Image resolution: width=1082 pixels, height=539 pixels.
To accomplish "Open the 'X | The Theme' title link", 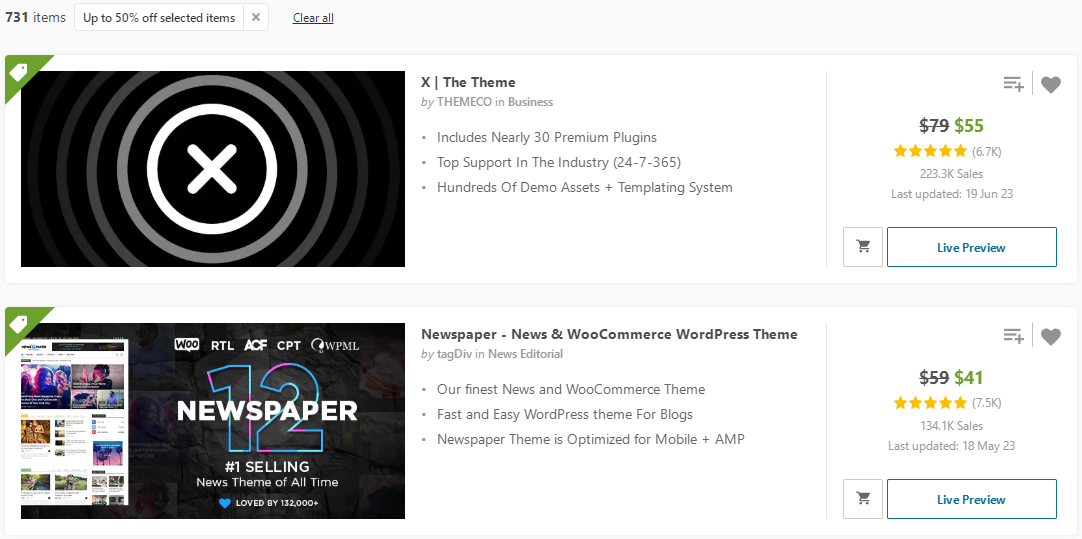I will pos(468,82).
